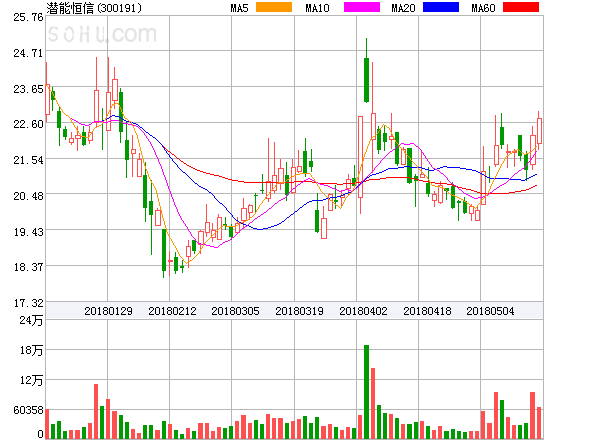
Task: Click the blue MA20 legend swatch
Action: pos(441,7)
